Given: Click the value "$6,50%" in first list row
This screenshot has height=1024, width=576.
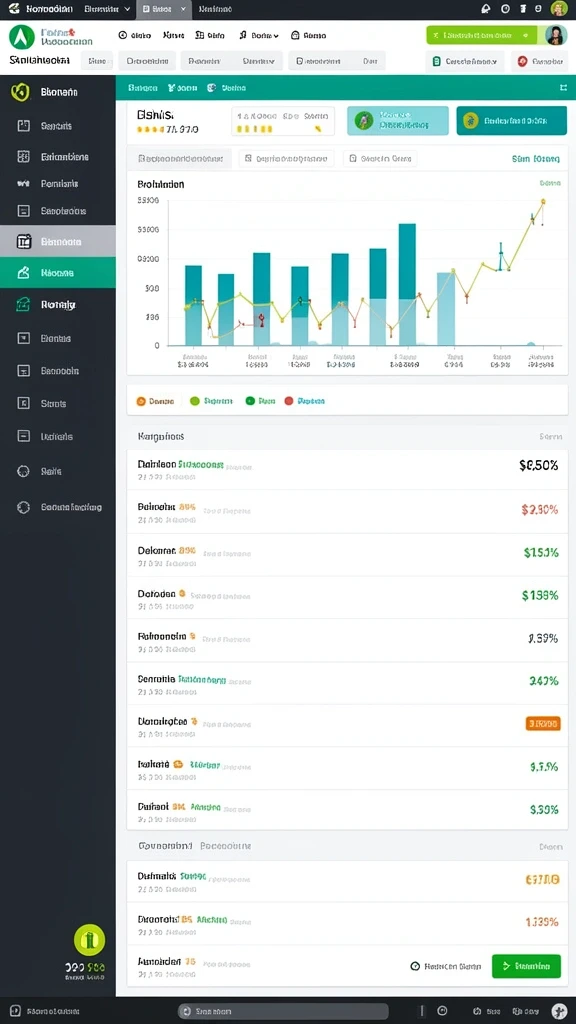Looking at the screenshot, I should click(x=539, y=466).
